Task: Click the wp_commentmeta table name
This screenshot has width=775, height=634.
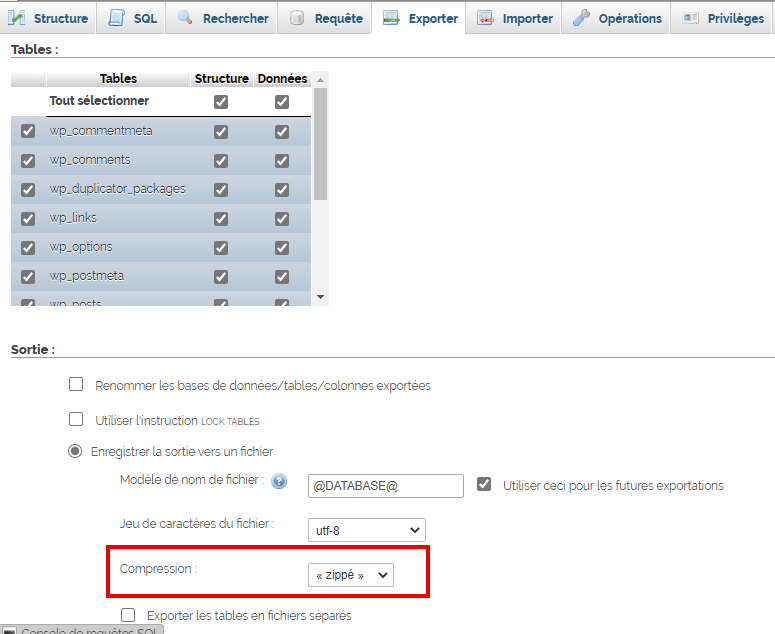Action: pyautogui.click(x=101, y=131)
